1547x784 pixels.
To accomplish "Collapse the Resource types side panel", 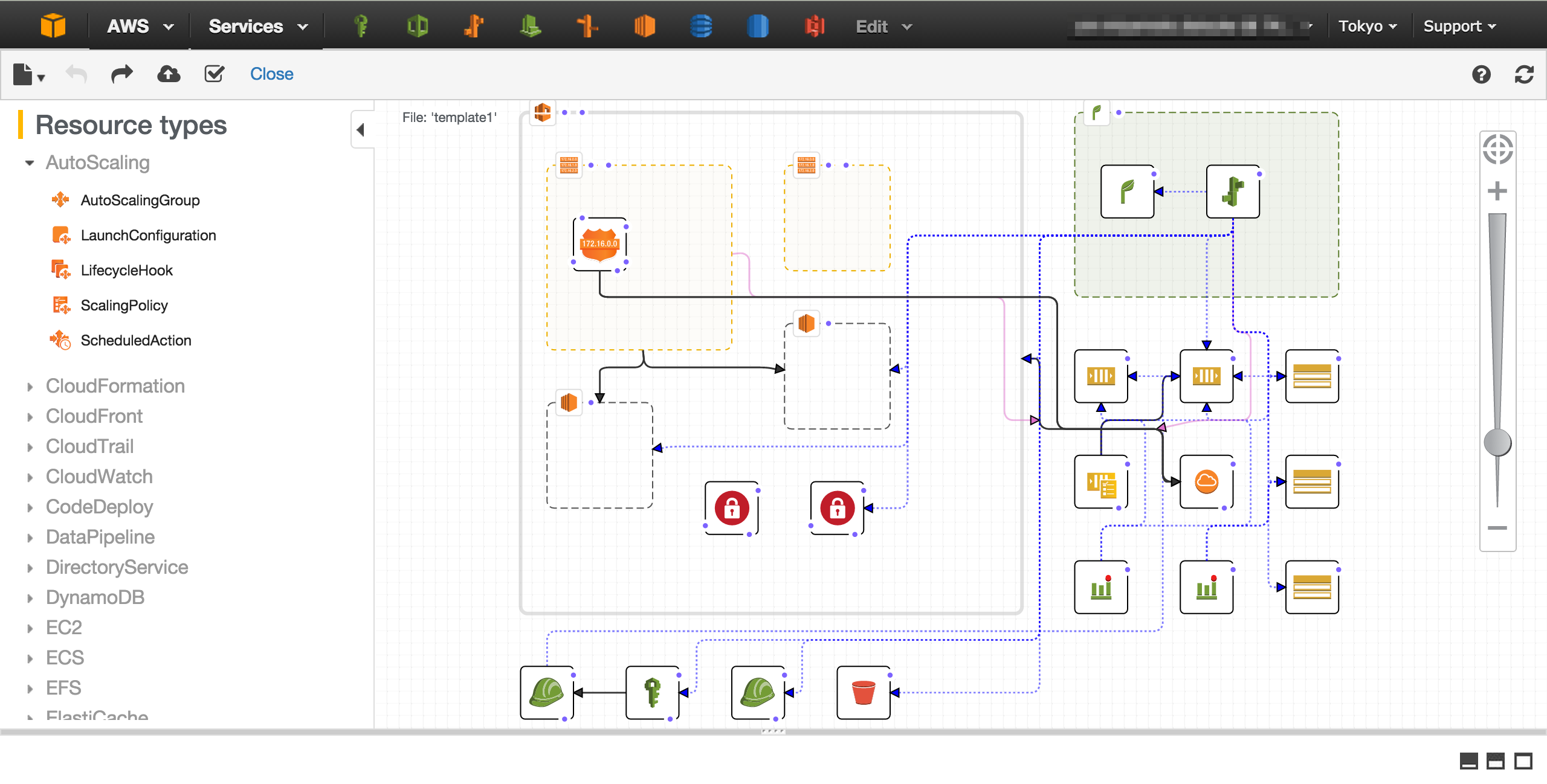I will point(361,130).
